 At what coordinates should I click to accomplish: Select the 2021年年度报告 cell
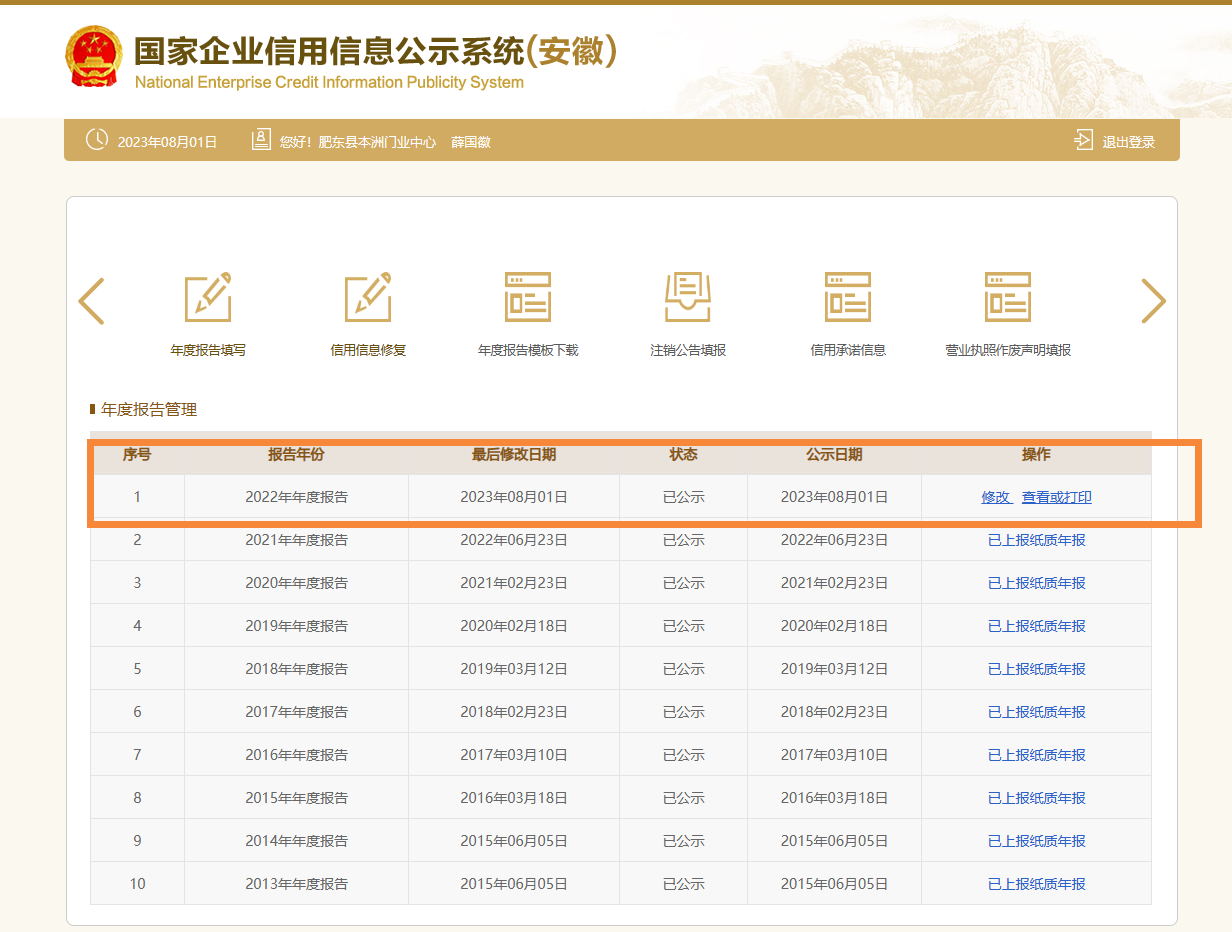click(x=296, y=540)
